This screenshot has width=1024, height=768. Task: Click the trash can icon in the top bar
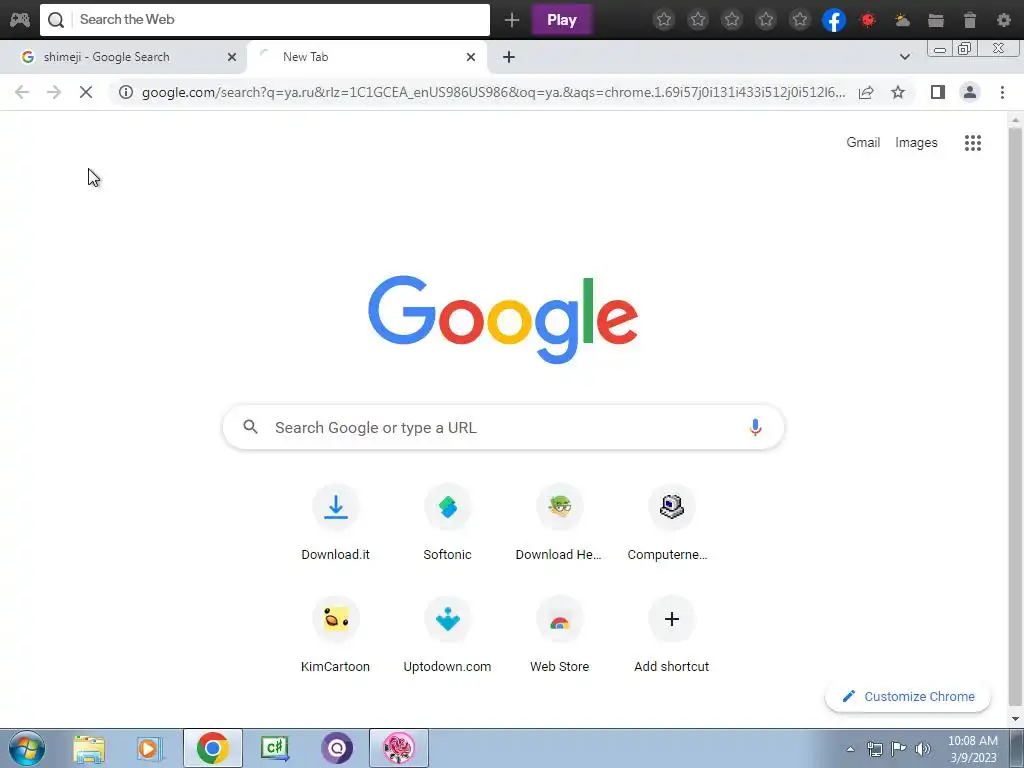point(970,20)
